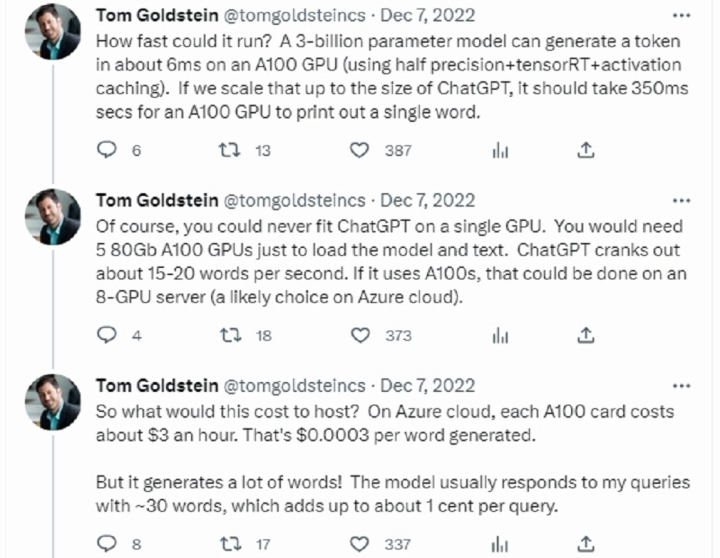
Task: Open Tom Goldstein's profile from first tweet name
Action: tap(157, 16)
